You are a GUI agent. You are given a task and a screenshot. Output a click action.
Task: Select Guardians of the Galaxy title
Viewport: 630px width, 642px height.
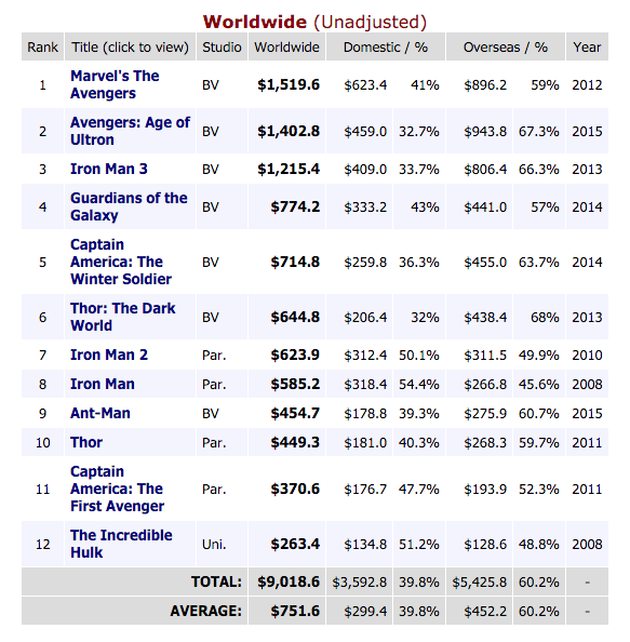click(x=128, y=206)
